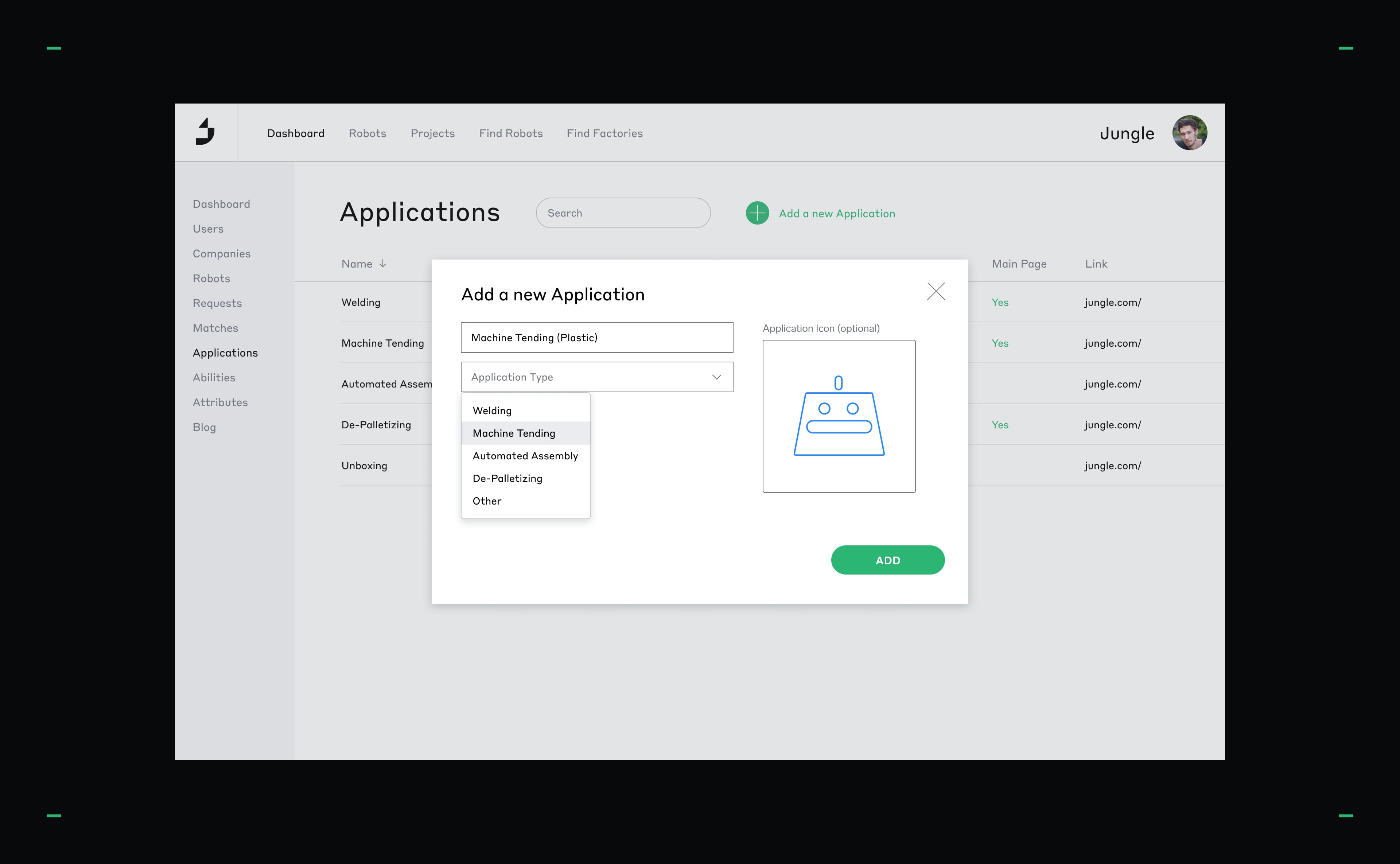Navigate to Companies in sidebar
Screen dimensions: 1400x864
click(x=221, y=253)
